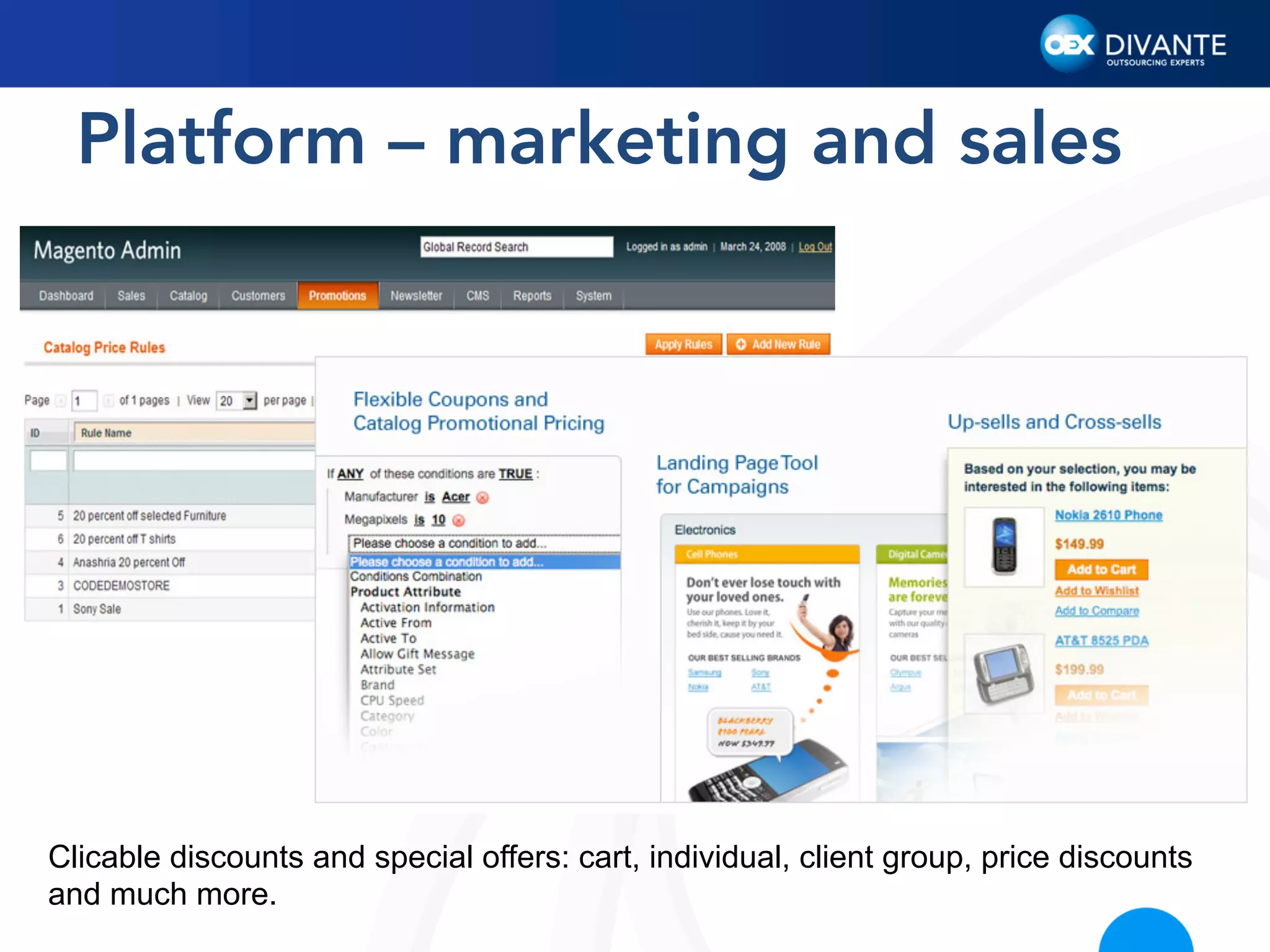Click the AT&T 8525 PDA thumbnail

[1005, 672]
